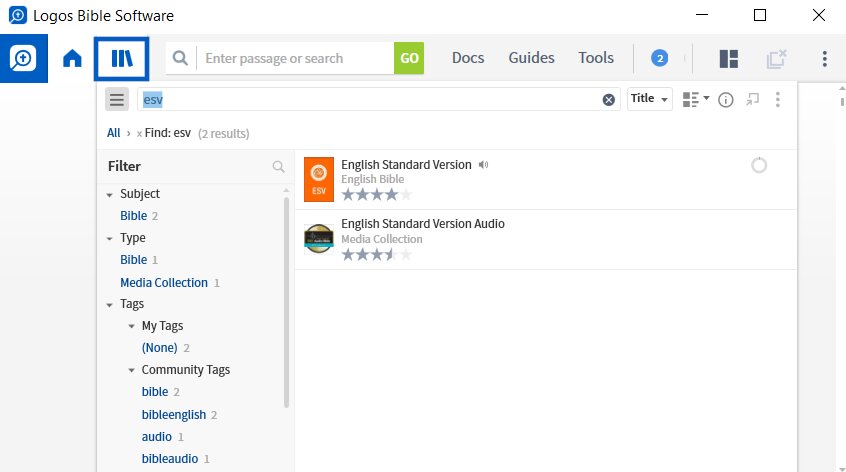This screenshot has height=472, width=846.
Task: Collapse the Community Tags group
Action: point(131,370)
